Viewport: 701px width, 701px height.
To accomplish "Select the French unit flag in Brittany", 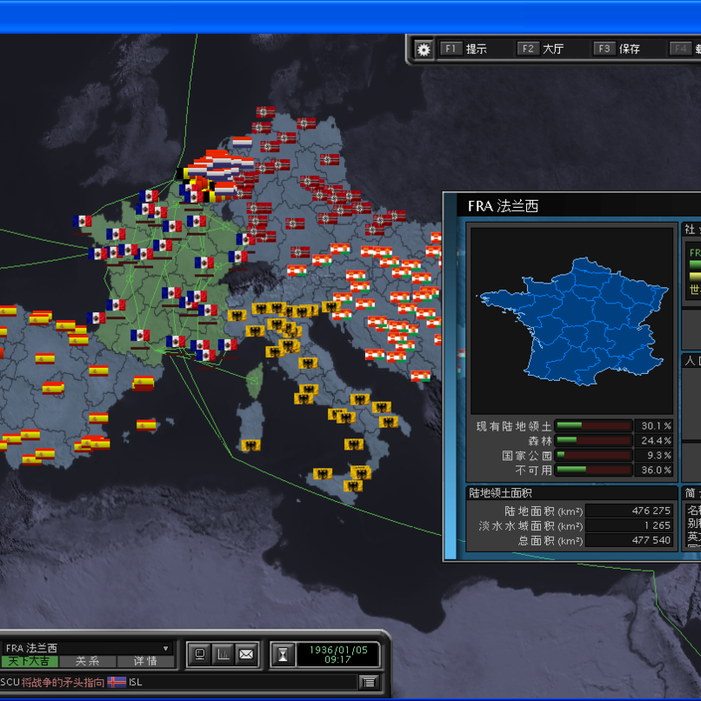I will 82,221.
